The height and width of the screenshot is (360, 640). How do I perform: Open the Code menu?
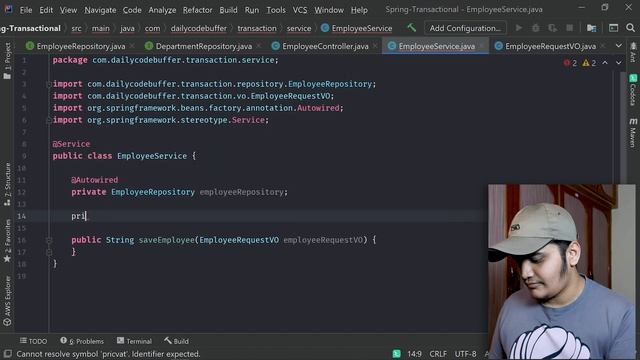point(132,10)
